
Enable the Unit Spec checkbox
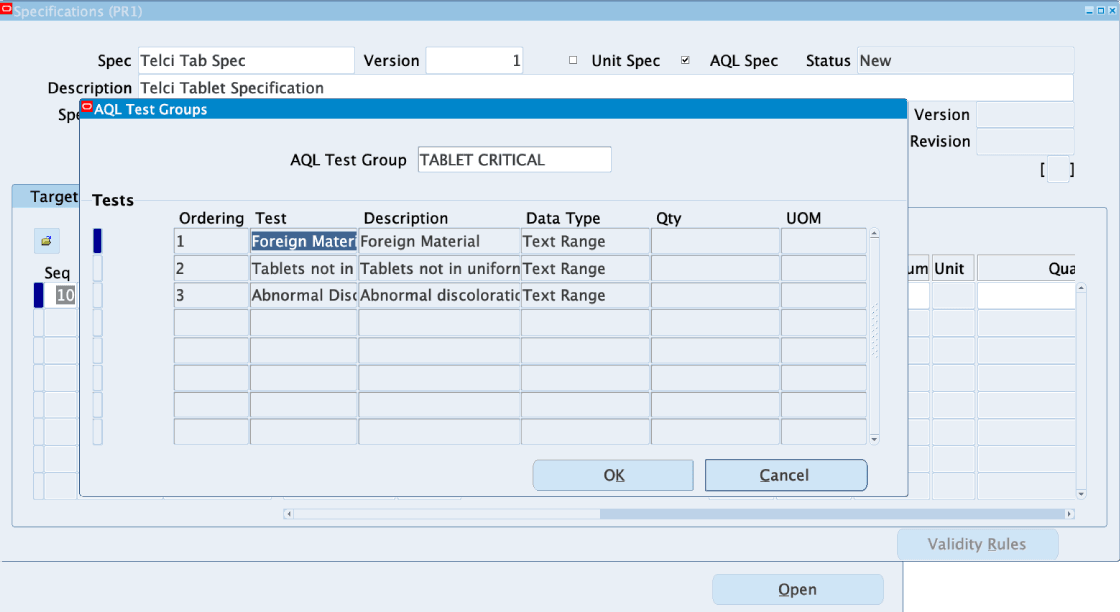coord(573,61)
